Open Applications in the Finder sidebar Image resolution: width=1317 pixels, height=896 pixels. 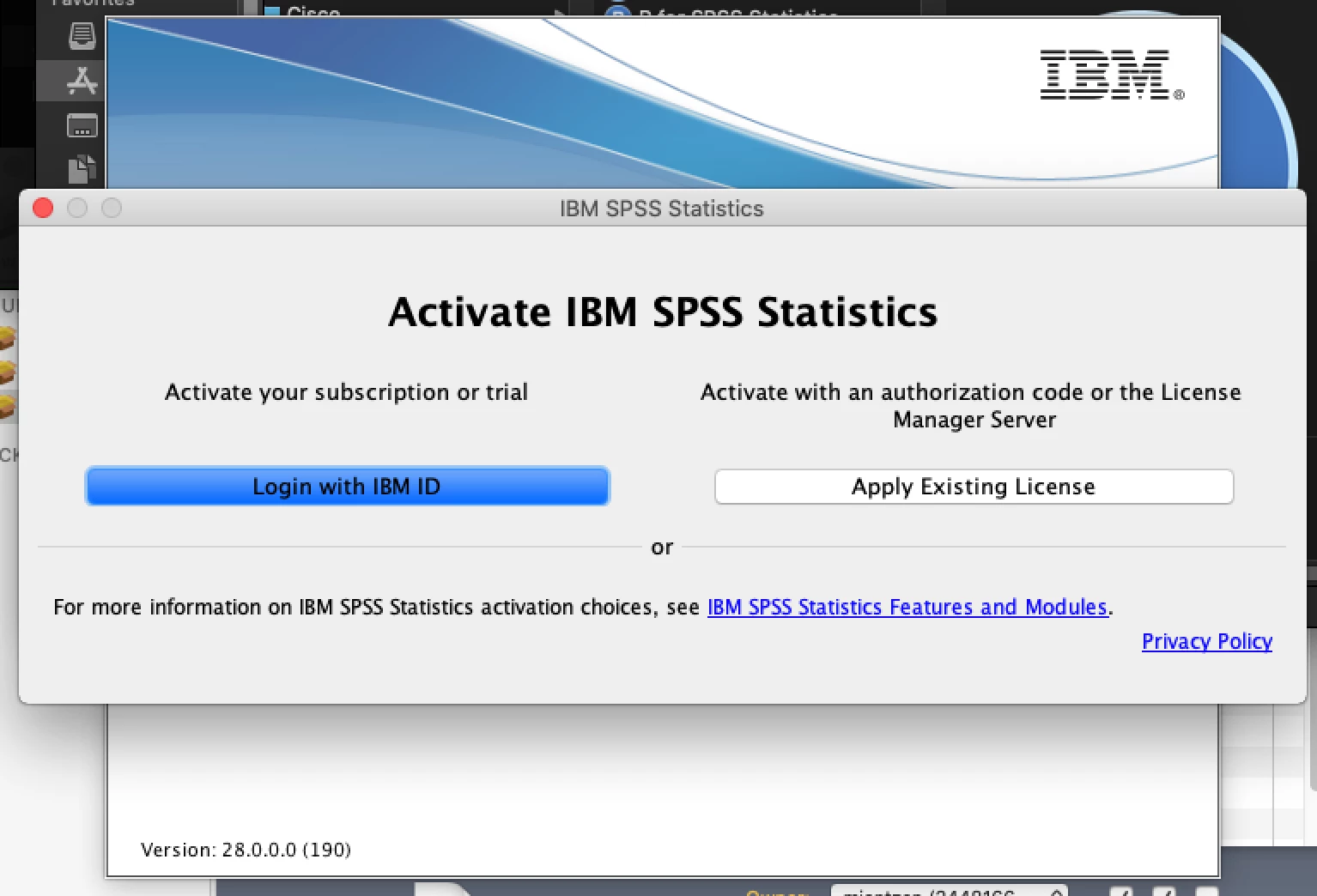coord(82,81)
